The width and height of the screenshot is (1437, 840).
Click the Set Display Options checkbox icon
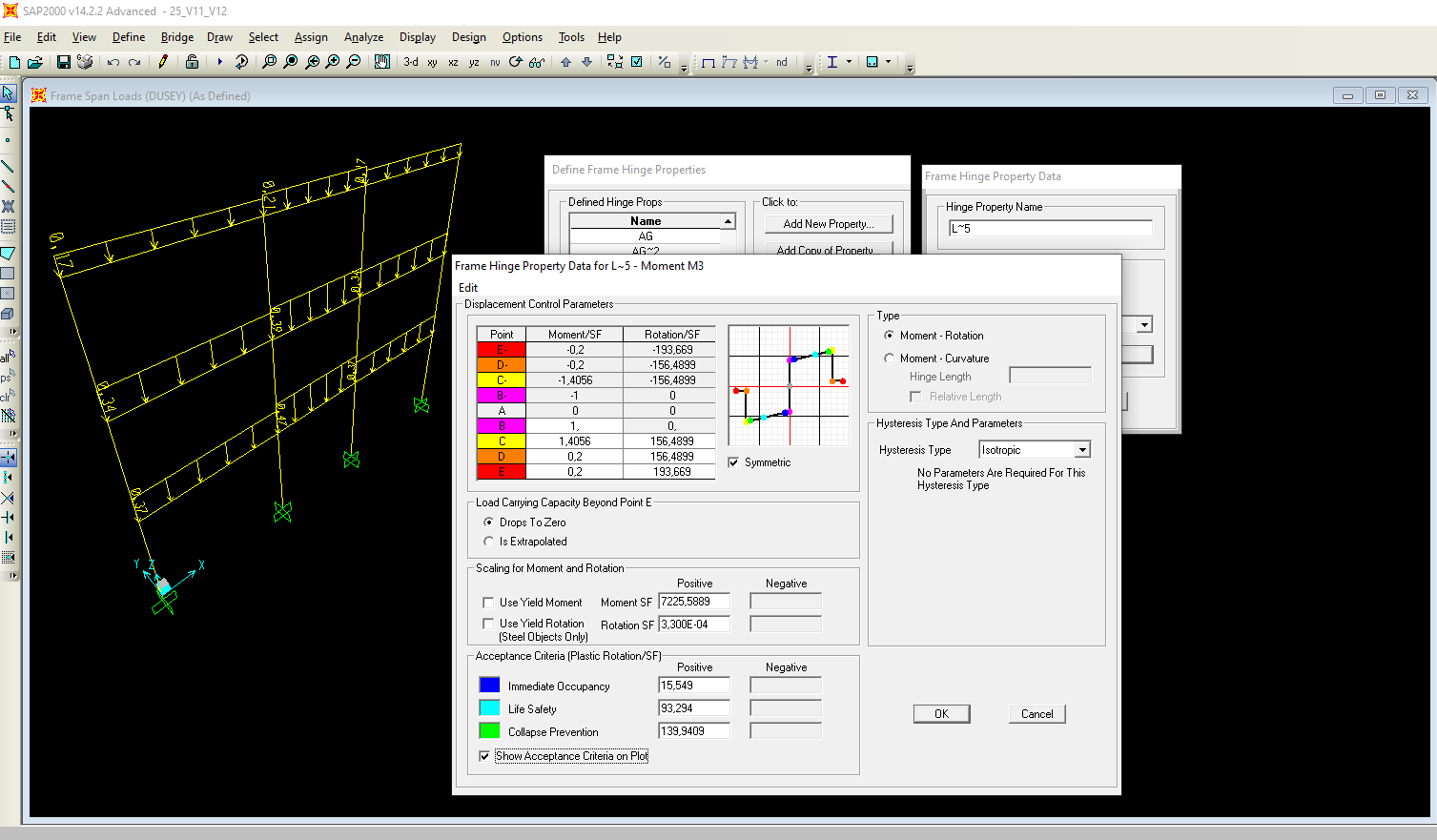pos(637,62)
